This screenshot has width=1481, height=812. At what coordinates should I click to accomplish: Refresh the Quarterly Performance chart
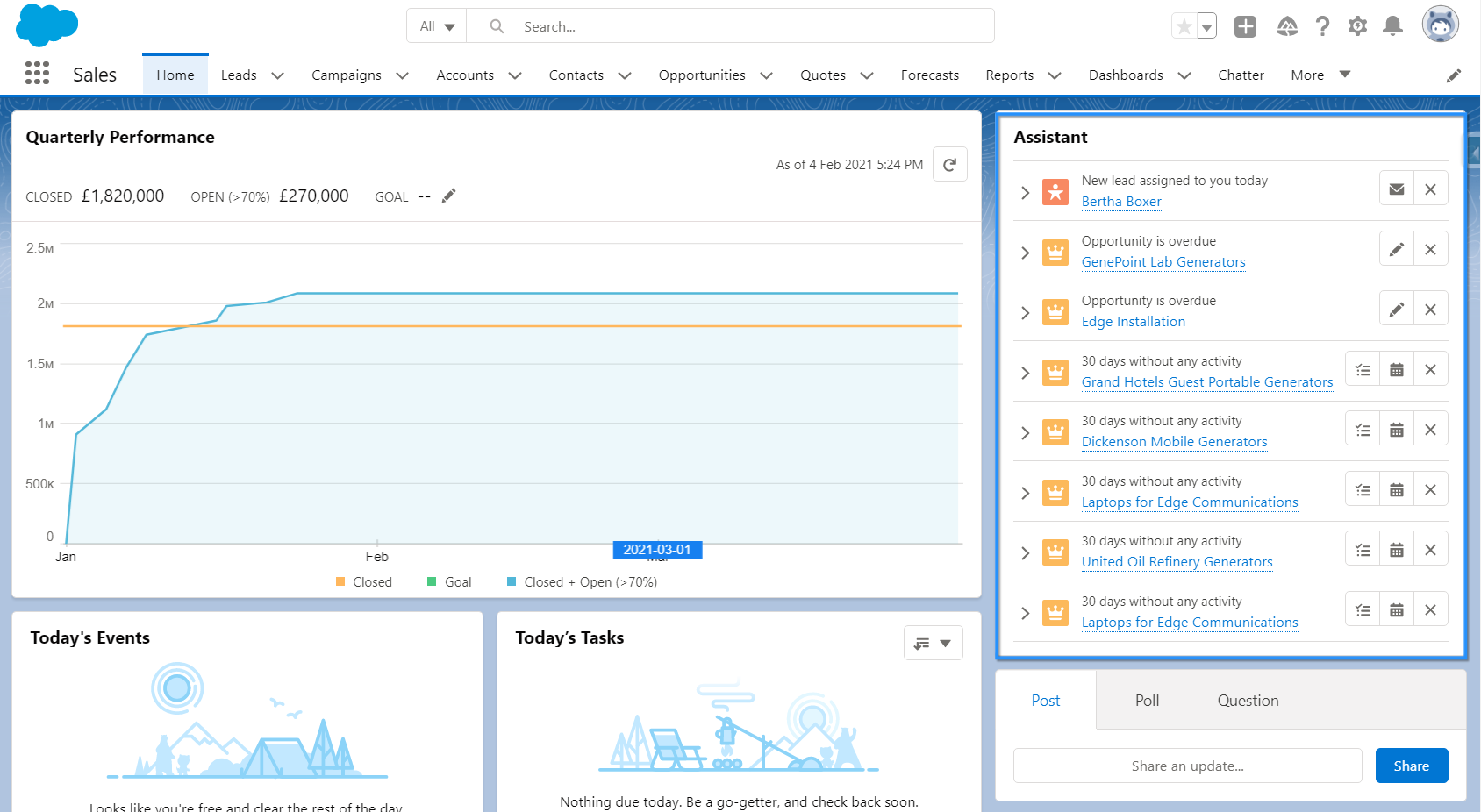coord(949,164)
